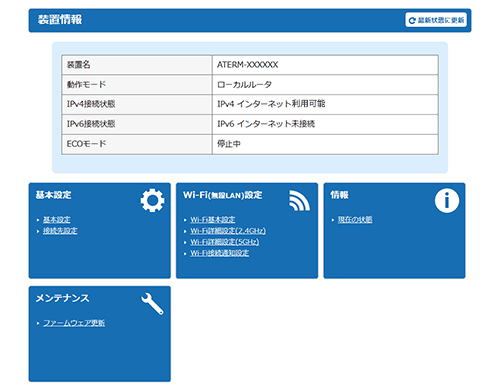The height and width of the screenshot is (385, 500).
Task: Click the Wi-Fi signal icon in the Wi-Fi設定 panel
Action: click(300, 201)
